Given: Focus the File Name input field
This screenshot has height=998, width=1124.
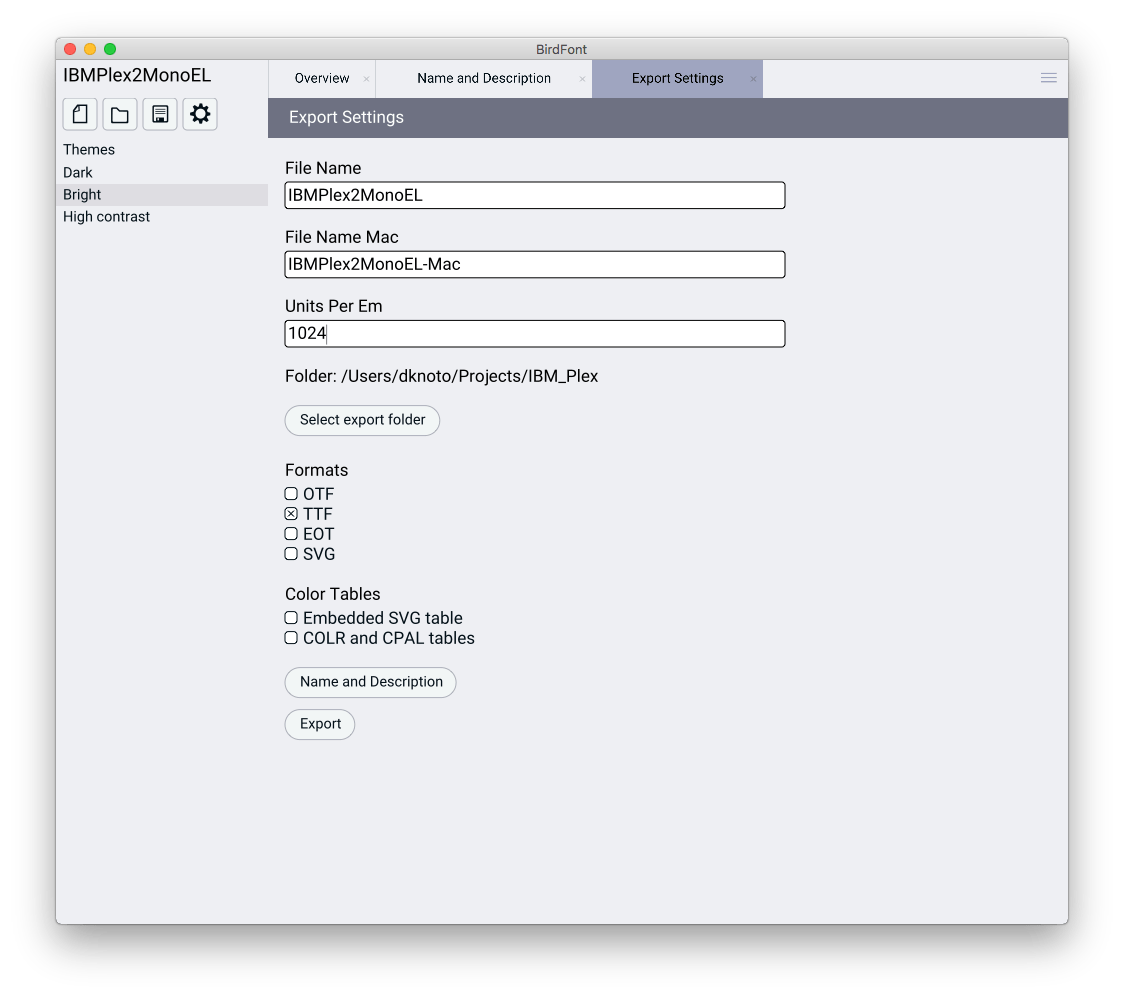Looking at the screenshot, I should click(535, 196).
